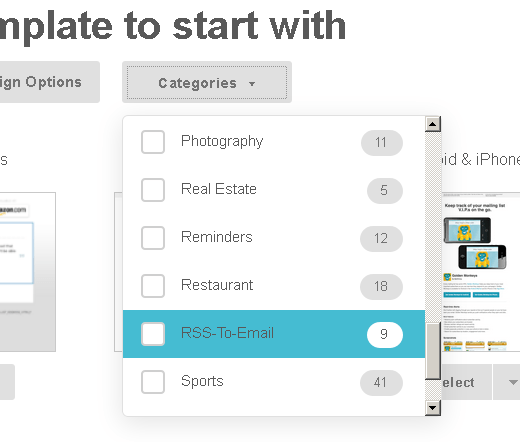
Task: Click the Restaurant count badge 18
Action: click(x=381, y=287)
